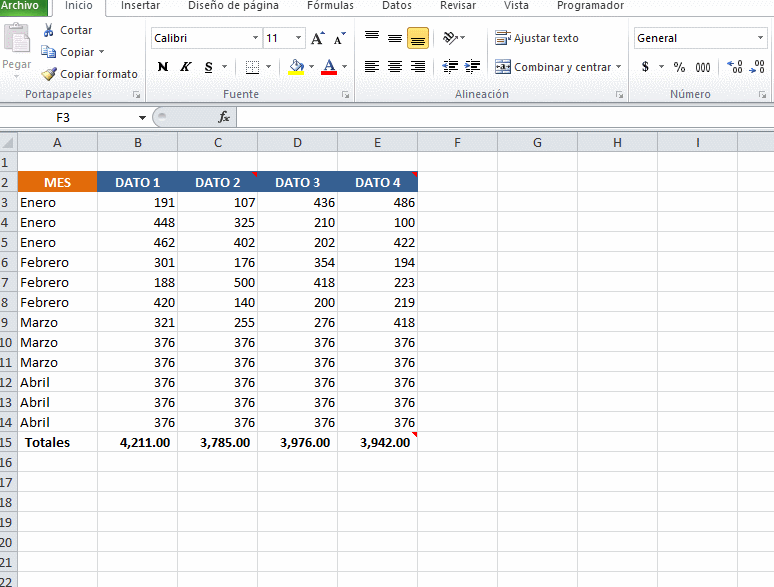This screenshot has width=774, height=587.
Task: Toggle underline S formatting
Action: point(208,67)
